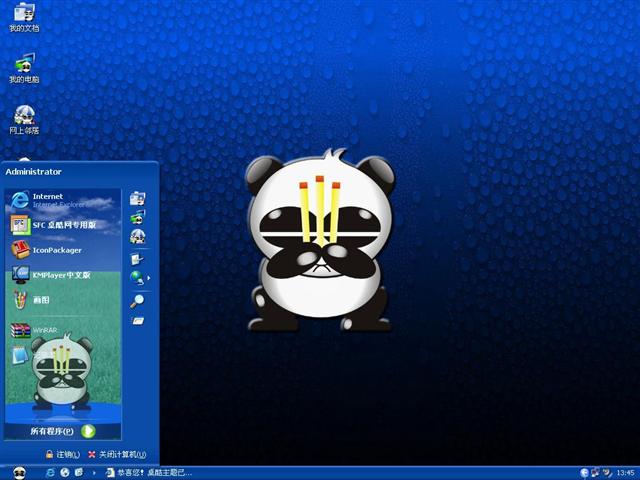Launch Internet Explorer from Start menu
Screen dimensions: 640x480
(x=63, y=200)
